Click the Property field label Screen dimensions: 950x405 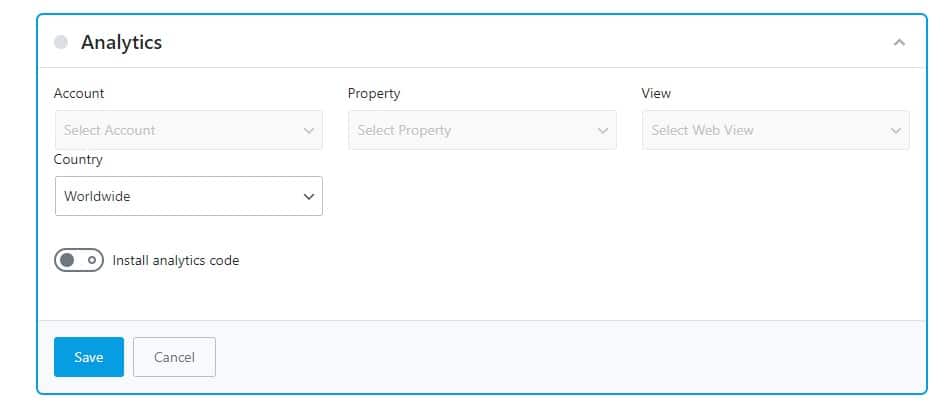(374, 93)
